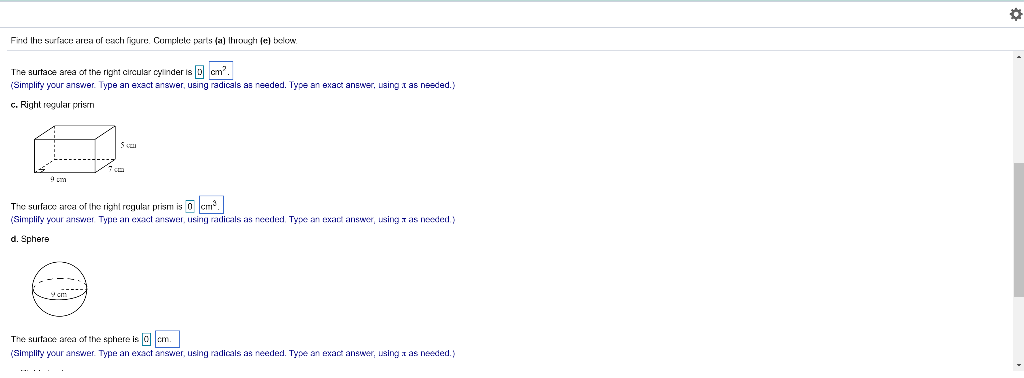The image size is (1024, 378).
Task: Click the 'd. Sphere' heading
Action: pyautogui.click(x=30, y=239)
